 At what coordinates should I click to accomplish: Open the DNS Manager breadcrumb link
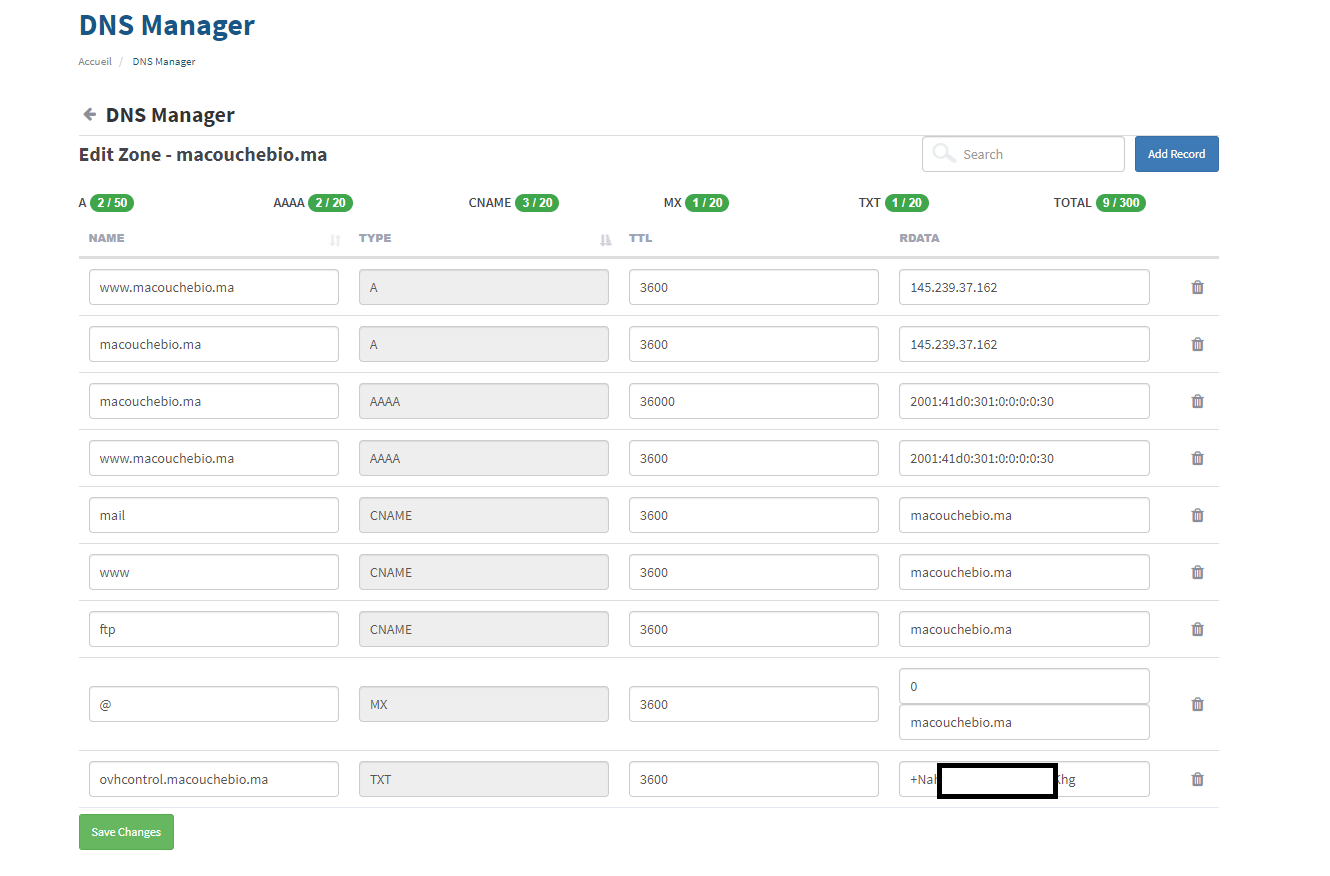pos(163,62)
